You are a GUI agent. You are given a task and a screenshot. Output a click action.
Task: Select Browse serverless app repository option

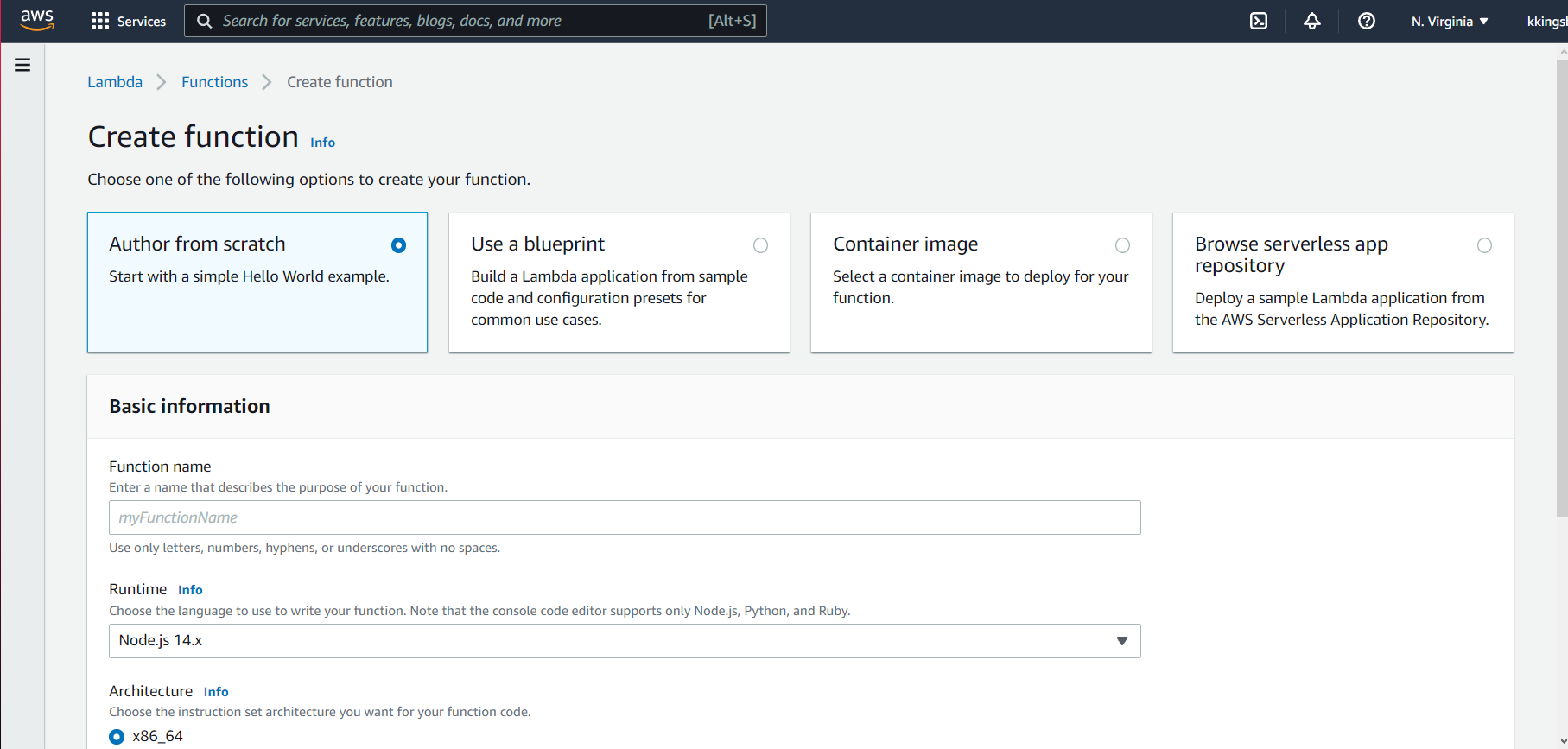pos(1484,245)
